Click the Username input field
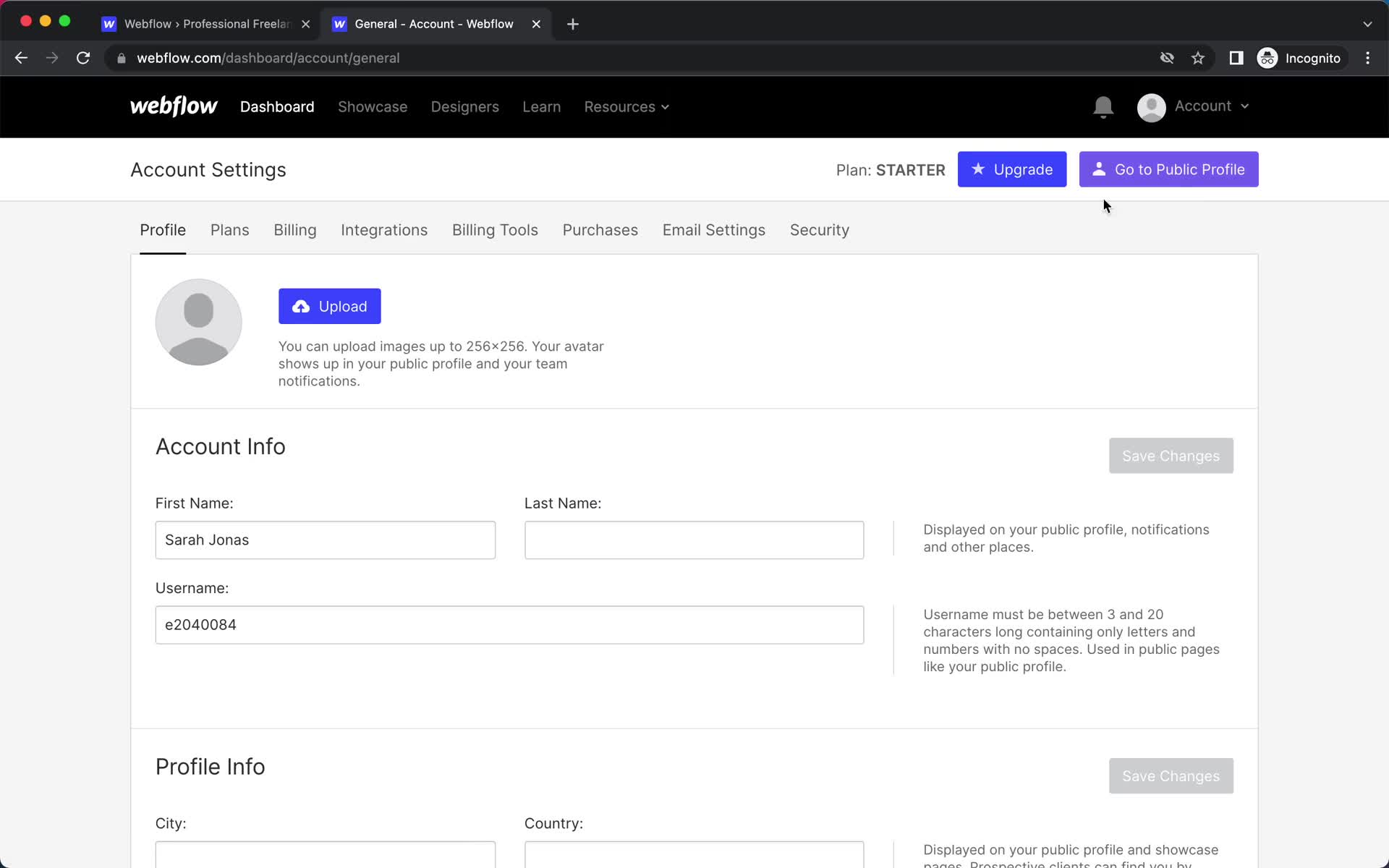The height and width of the screenshot is (868, 1389). coord(510,625)
